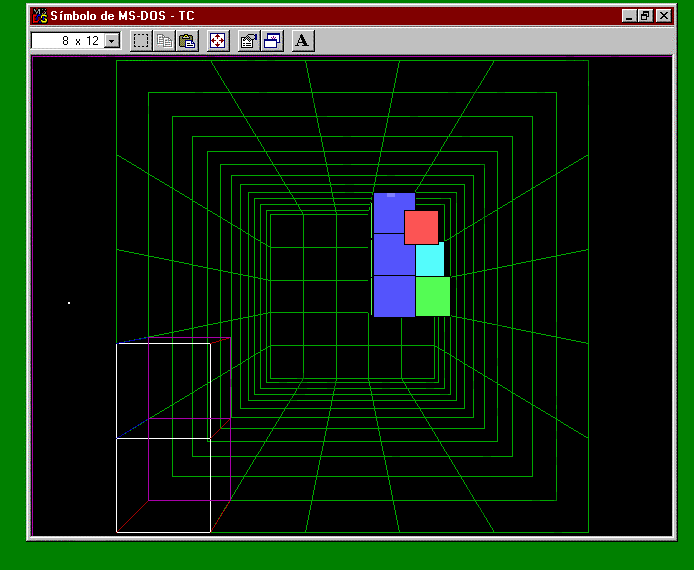694x570 pixels.
Task: Toggle Full screen mode icon
Action: tap(218, 41)
